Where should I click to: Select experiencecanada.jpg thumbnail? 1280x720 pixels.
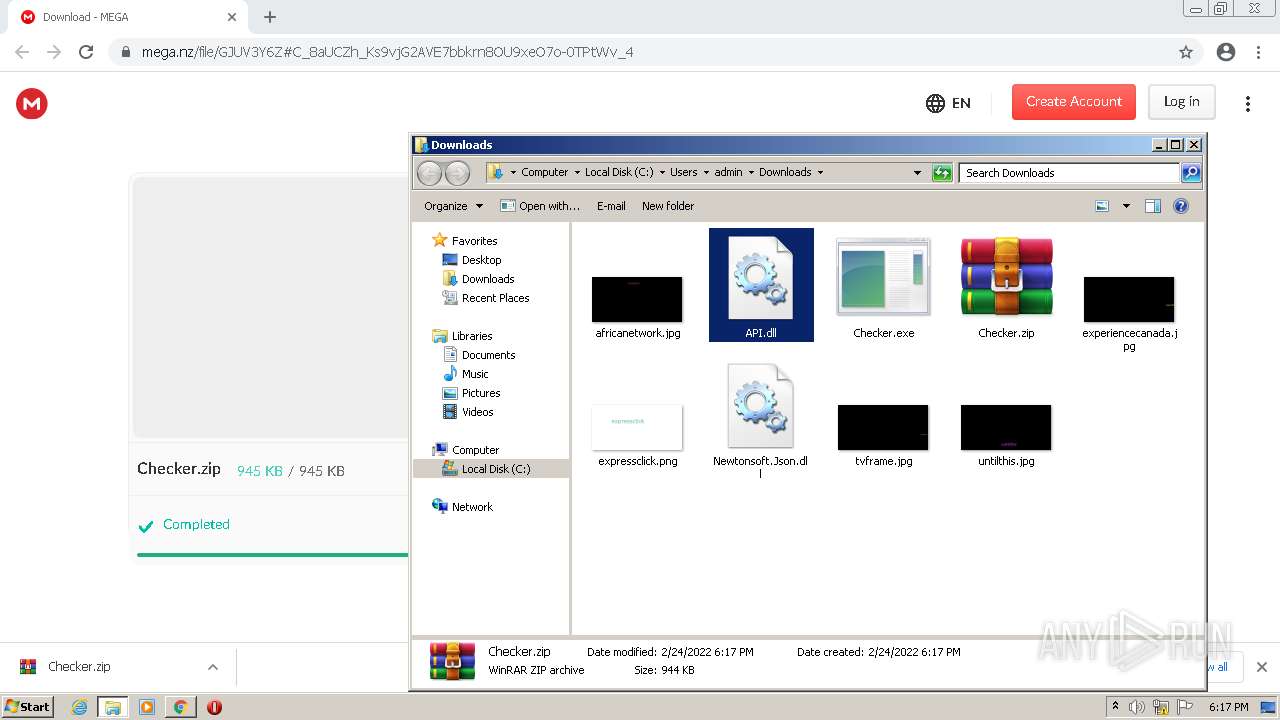(x=1129, y=299)
